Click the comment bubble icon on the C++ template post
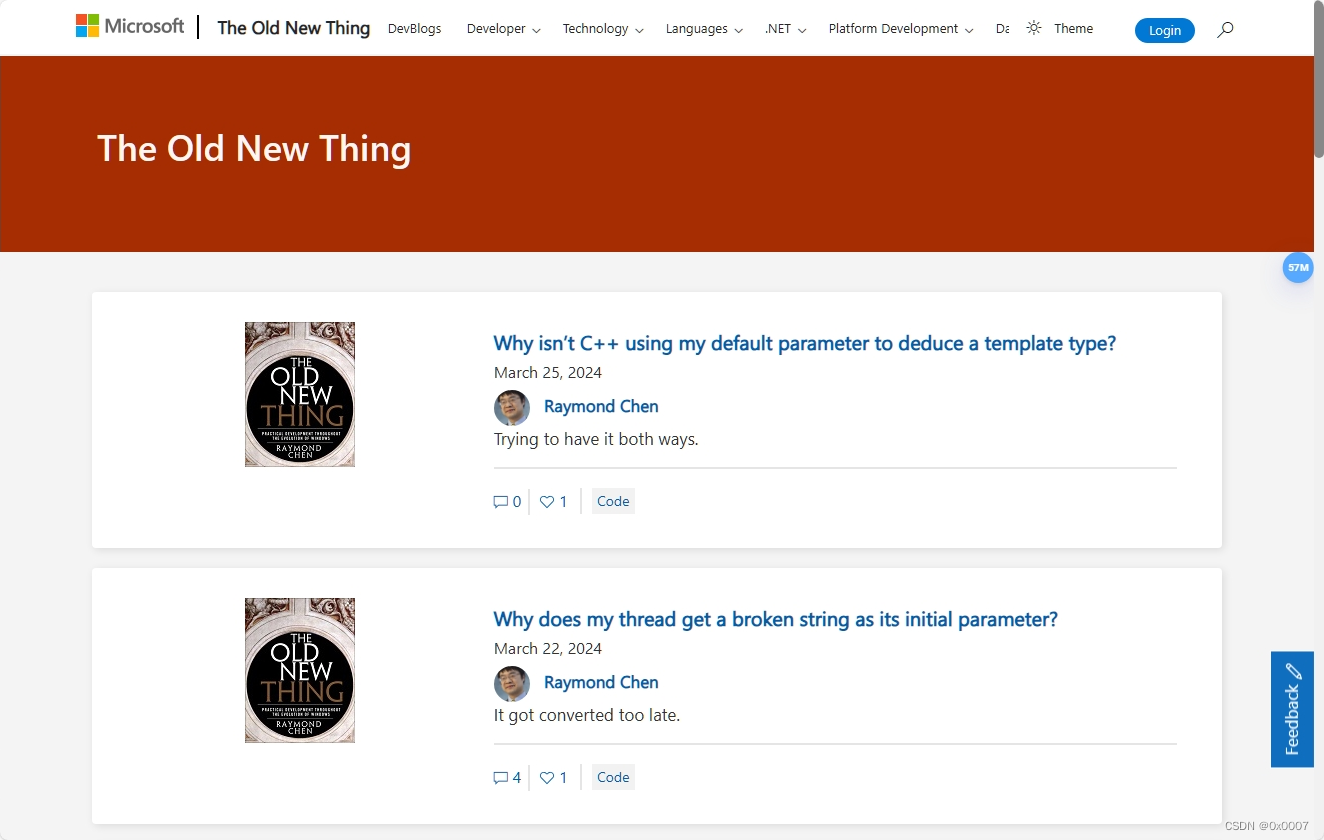 point(500,501)
